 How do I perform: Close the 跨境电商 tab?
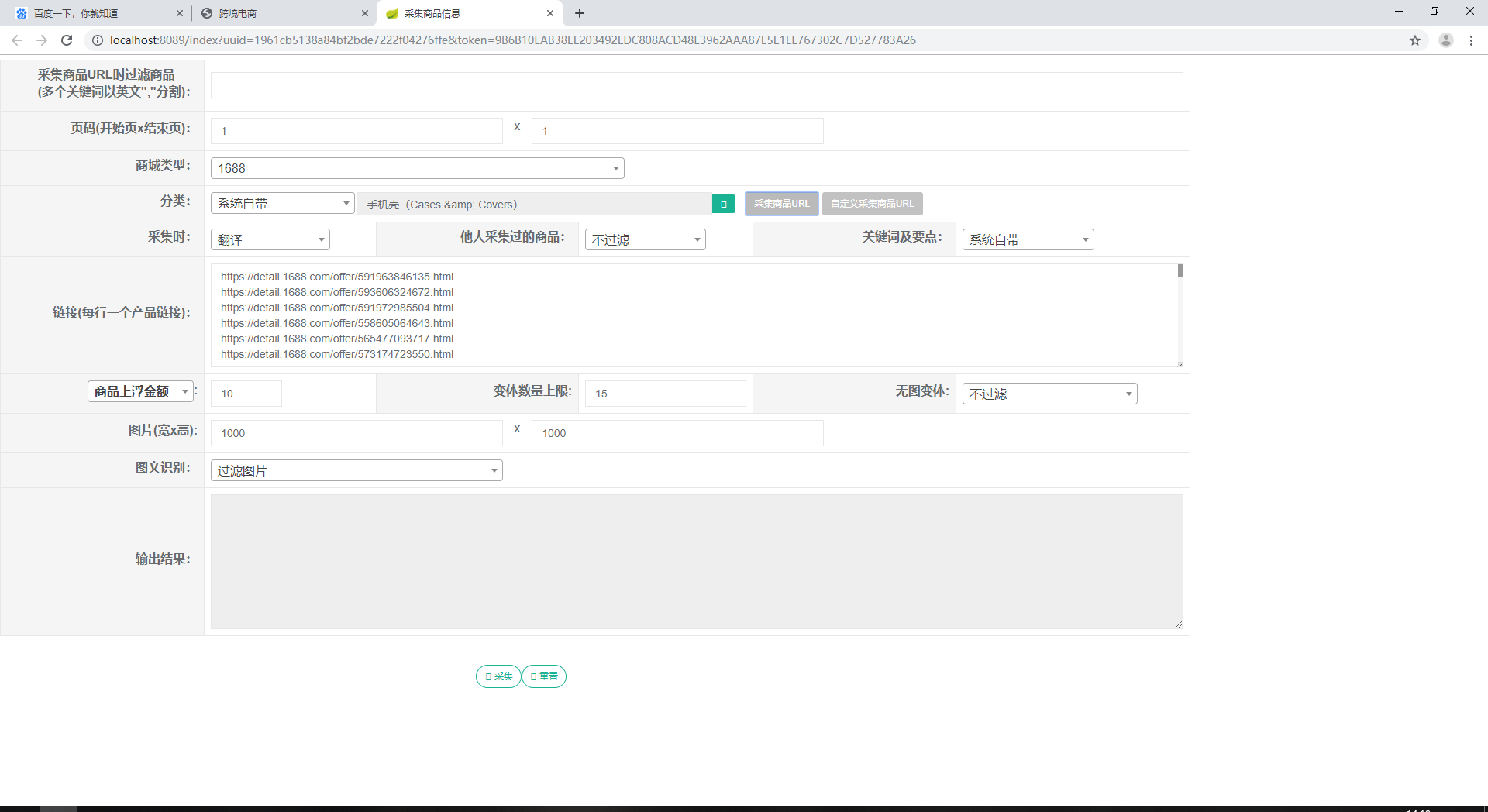pyautogui.click(x=365, y=13)
